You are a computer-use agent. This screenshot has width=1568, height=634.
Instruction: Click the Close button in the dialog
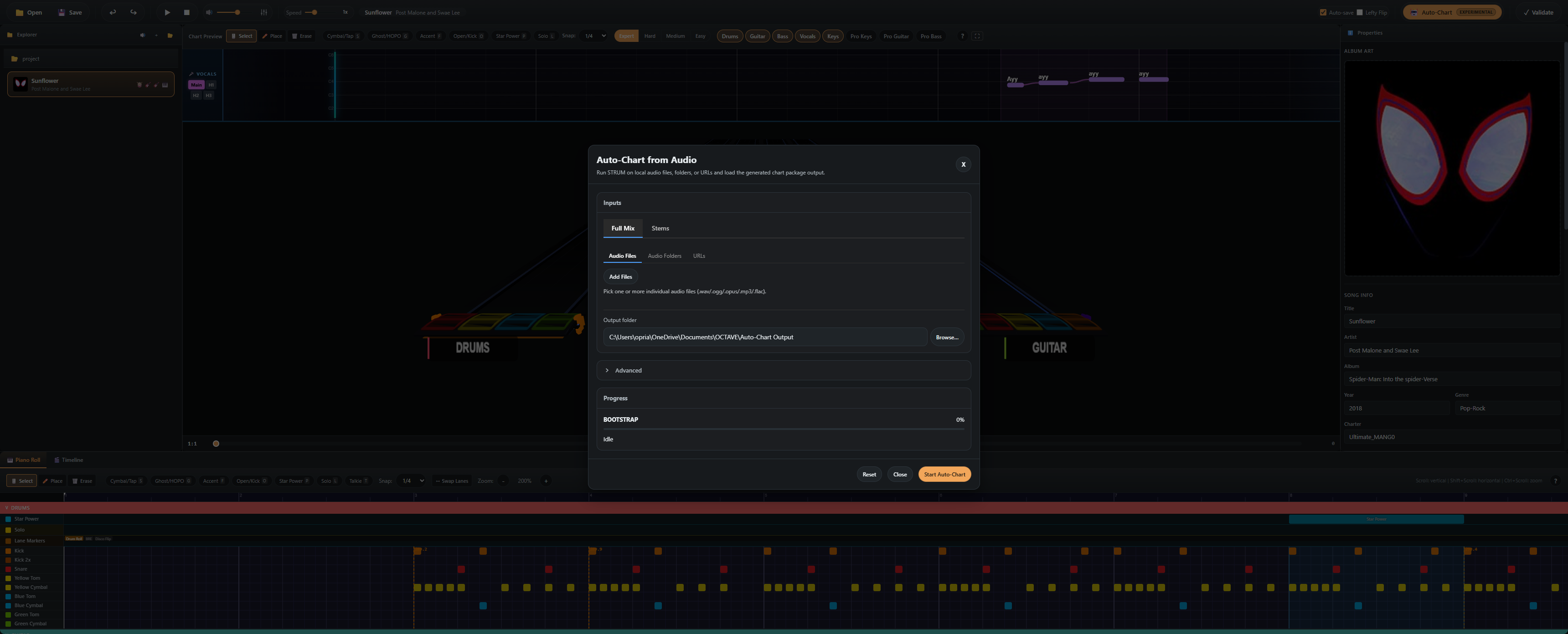click(x=900, y=474)
